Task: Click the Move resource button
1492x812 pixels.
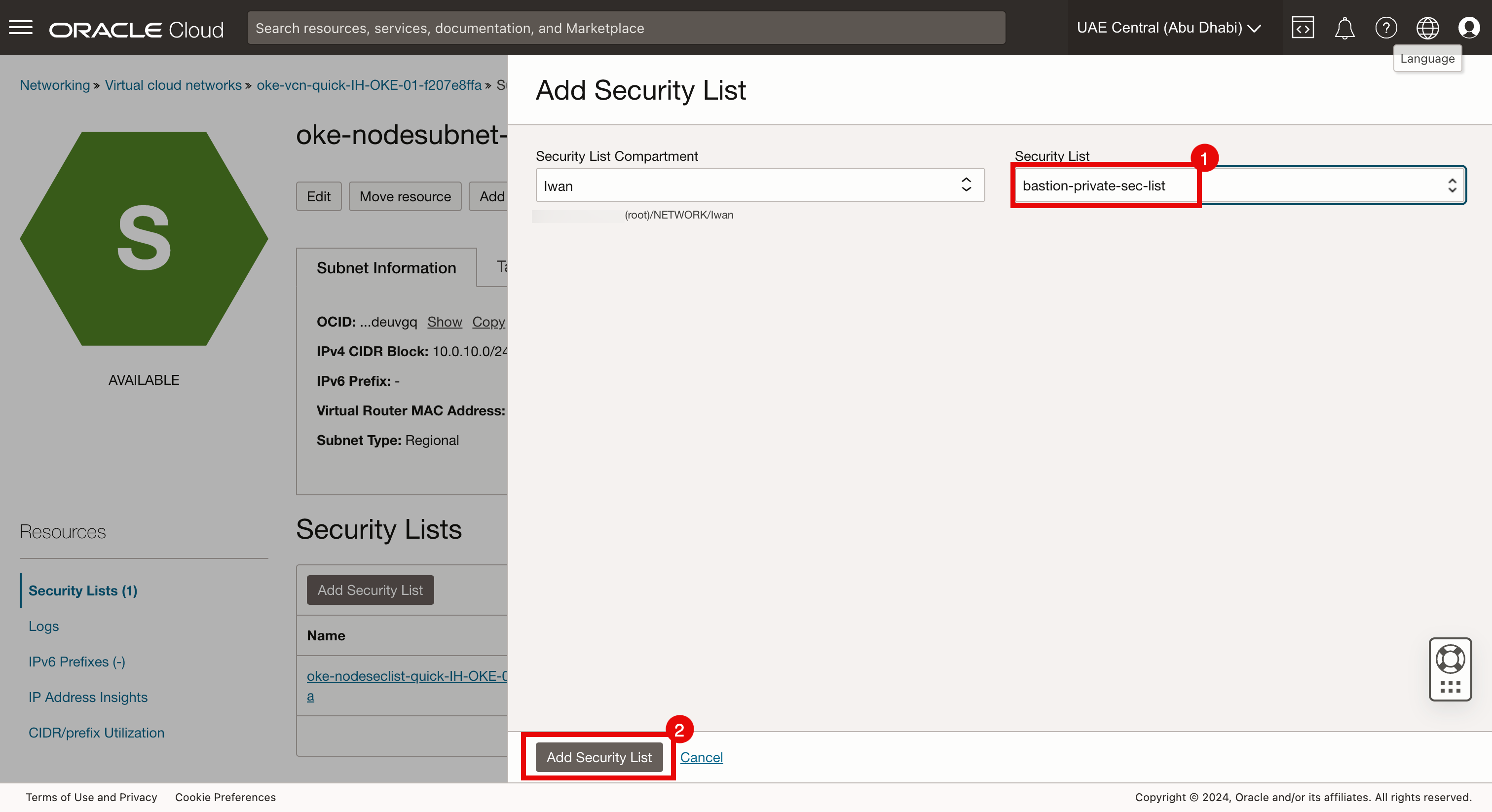Action: [x=405, y=196]
